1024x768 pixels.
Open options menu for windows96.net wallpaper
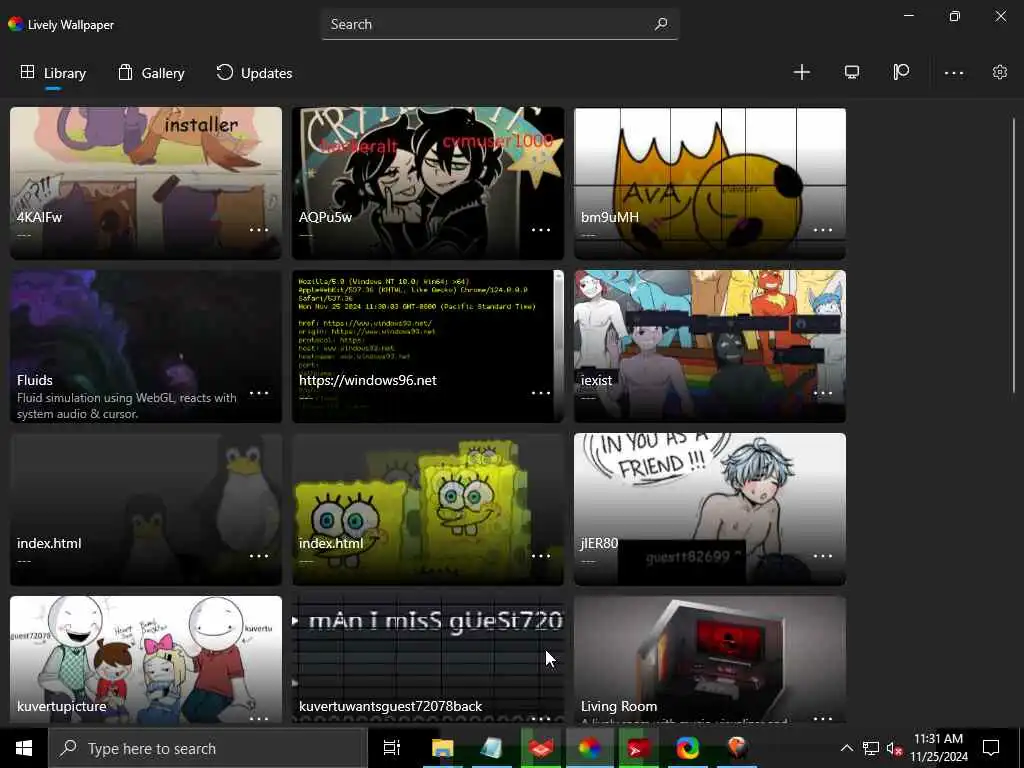pos(541,393)
